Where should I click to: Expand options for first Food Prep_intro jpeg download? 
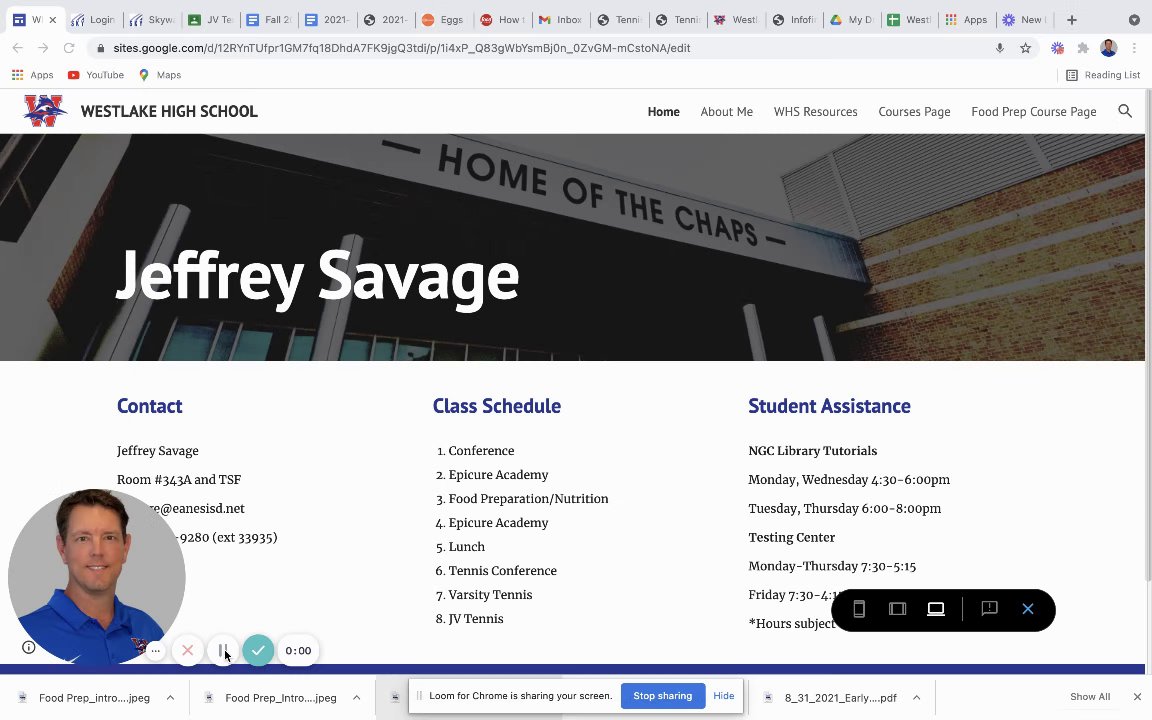(170, 697)
